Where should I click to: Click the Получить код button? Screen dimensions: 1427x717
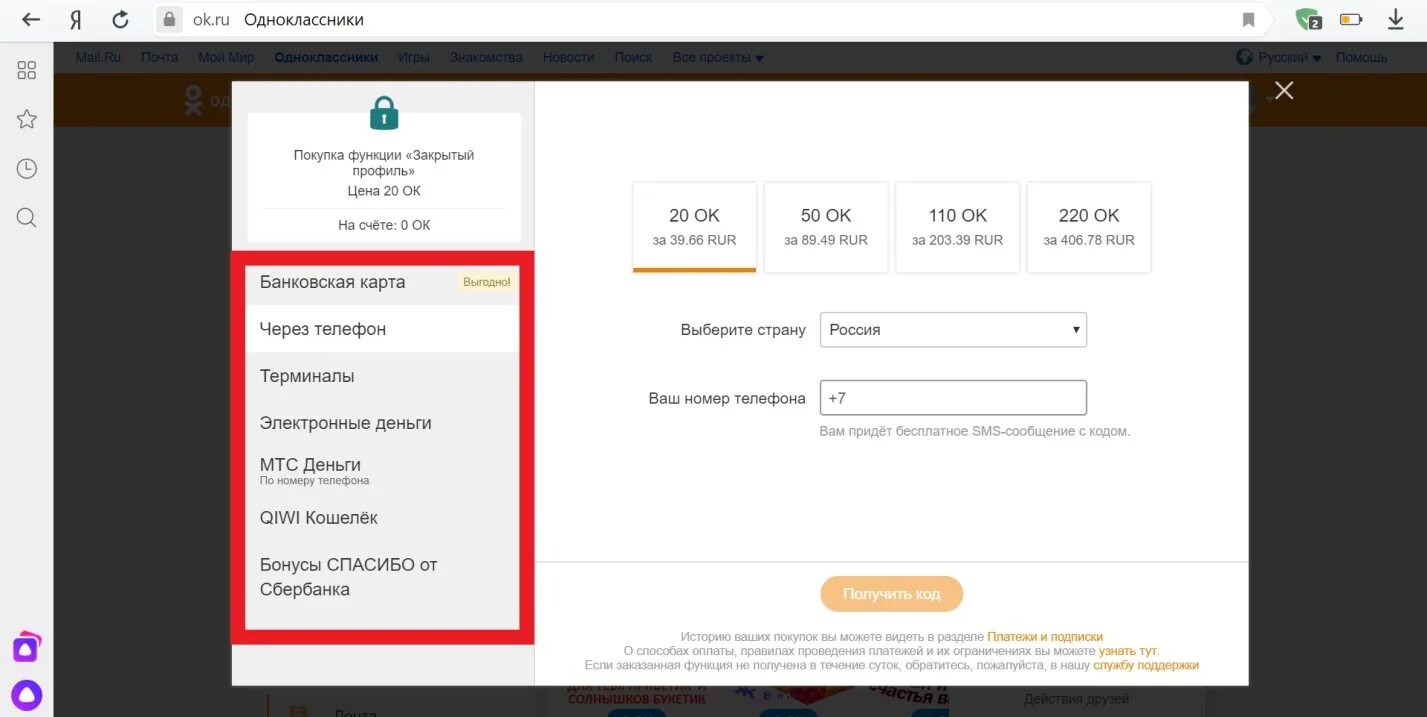pyautogui.click(x=892, y=594)
